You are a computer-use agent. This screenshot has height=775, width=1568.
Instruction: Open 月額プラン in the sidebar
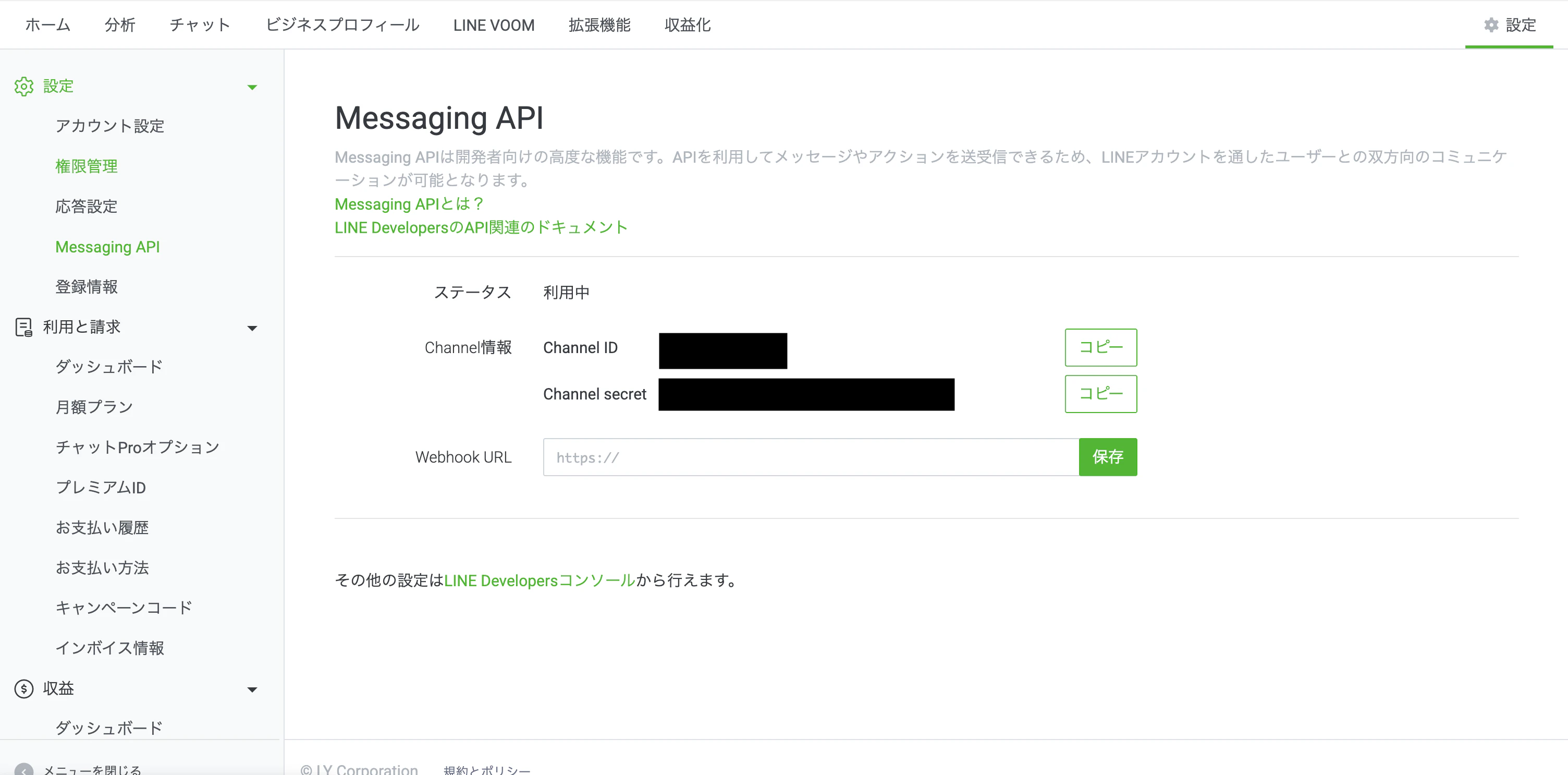tap(94, 407)
